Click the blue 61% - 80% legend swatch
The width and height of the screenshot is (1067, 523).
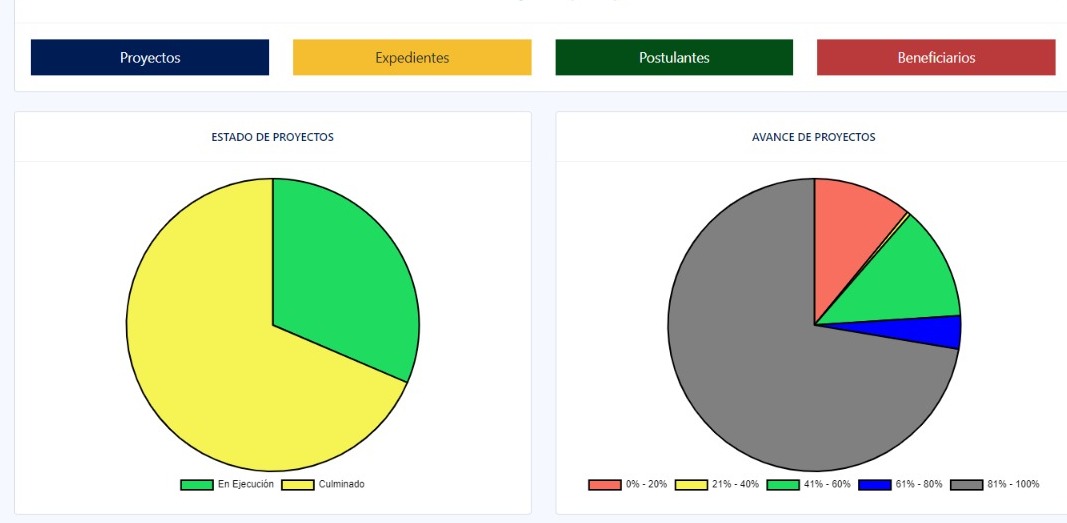(875, 485)
